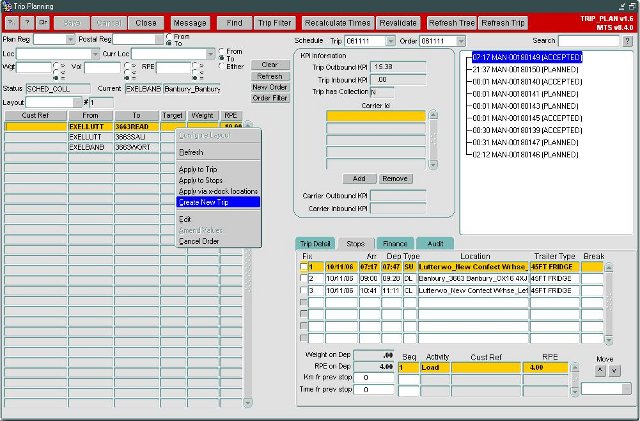The height and width of the screenshot is (421, 640).
Task: Click the Clear button above Refresh
Action: [x=270, y=65]
